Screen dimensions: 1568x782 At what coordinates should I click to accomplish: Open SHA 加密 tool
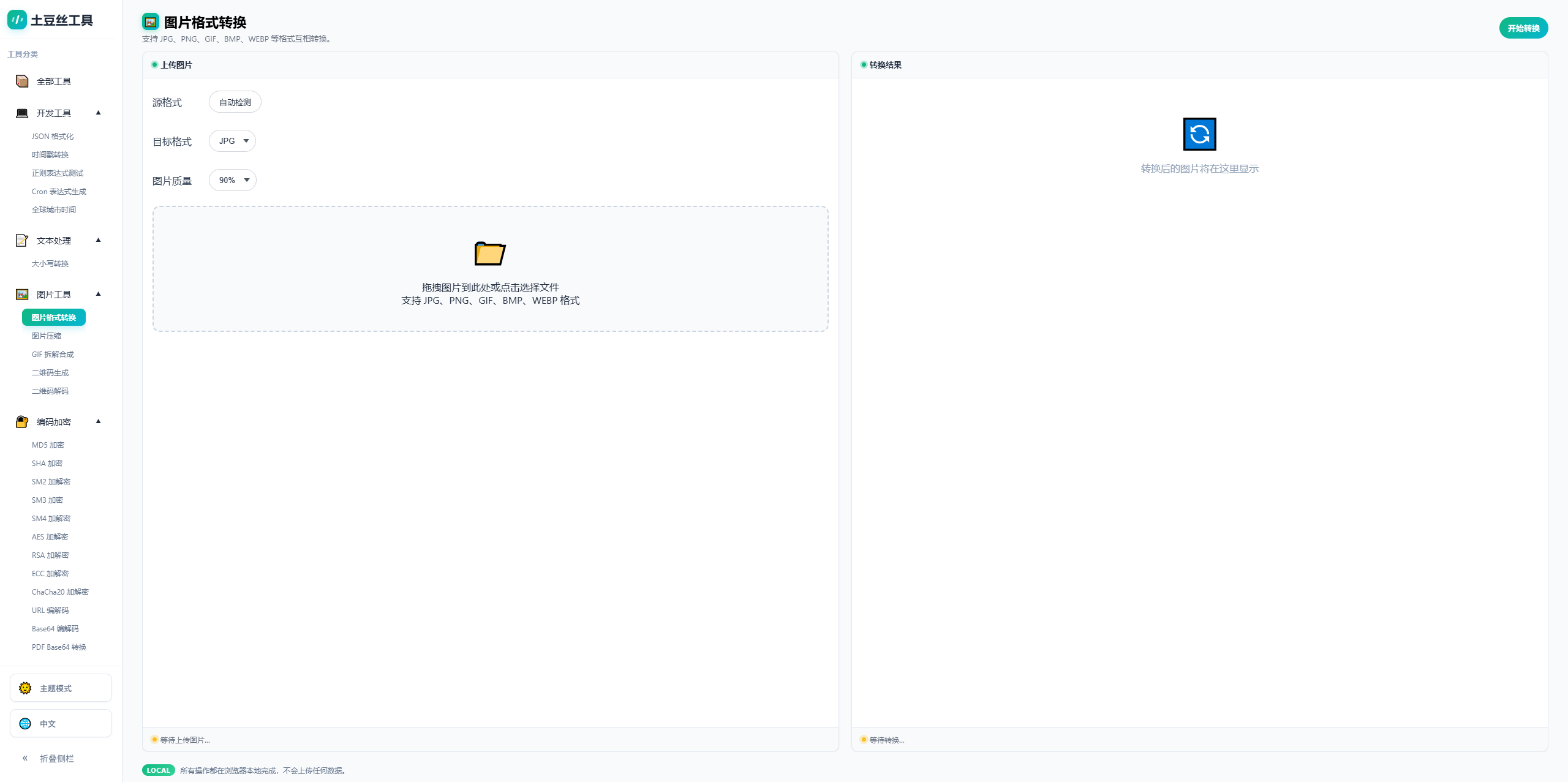(47, 464)
